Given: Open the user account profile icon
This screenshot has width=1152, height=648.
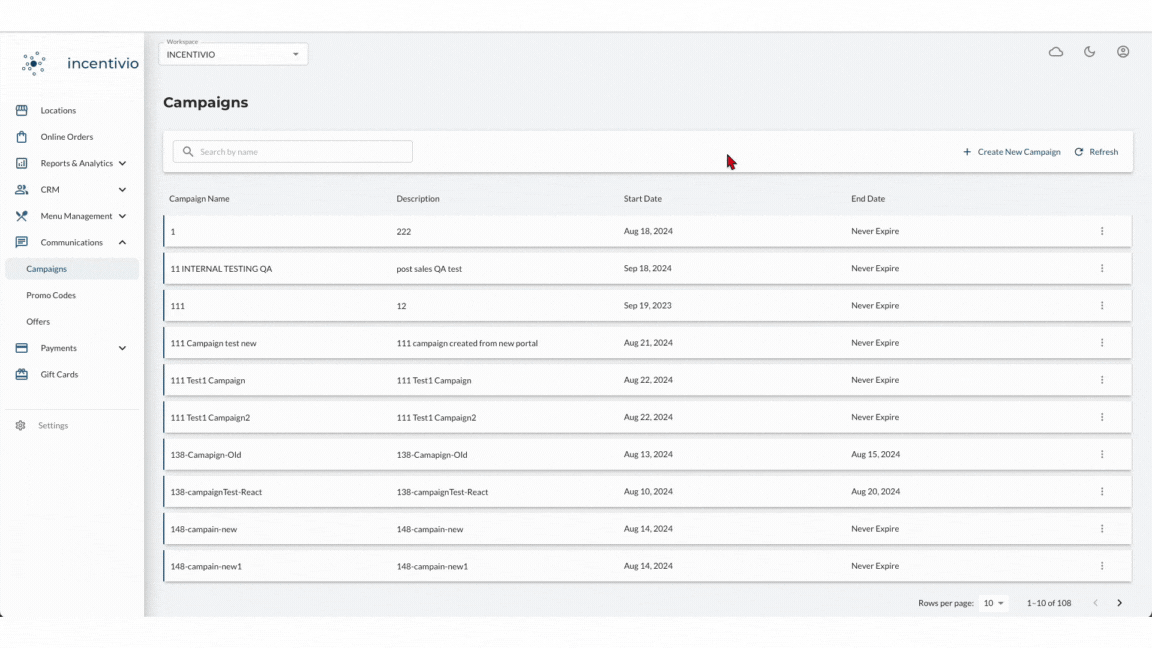Looking at the screenshot, I should pyautogui.click(x=1123, y=52).
